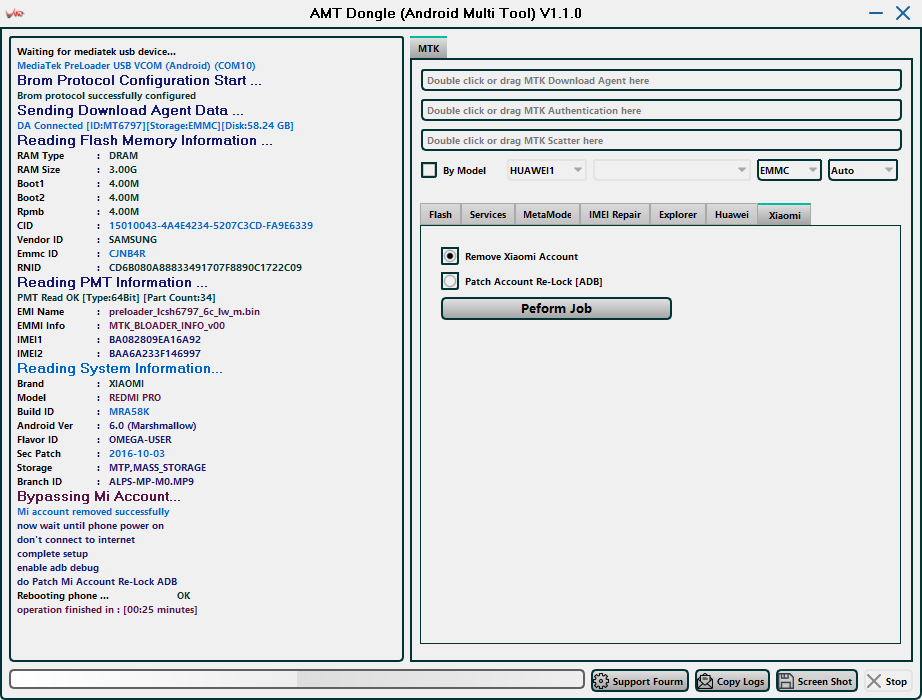Click the Vendor ID value SAMSUNG
The width and height of the screenshot is (922, 700).
(132, 239)
